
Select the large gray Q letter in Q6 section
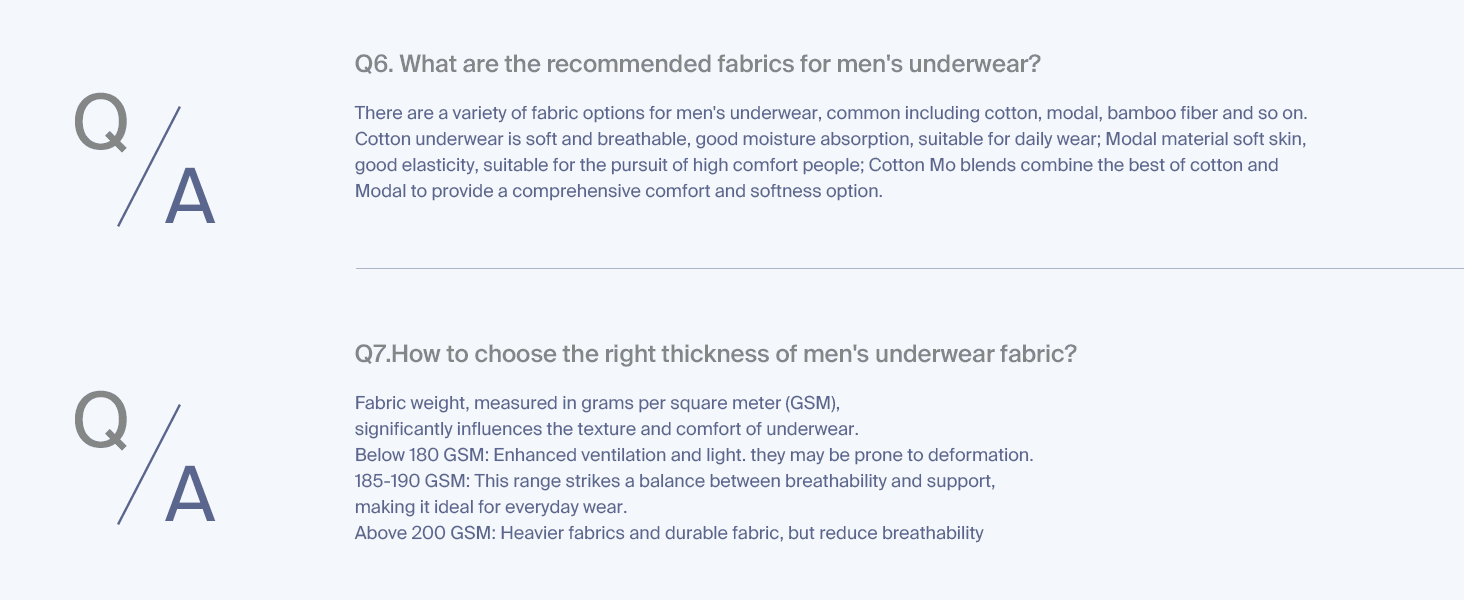click(101, 126)
